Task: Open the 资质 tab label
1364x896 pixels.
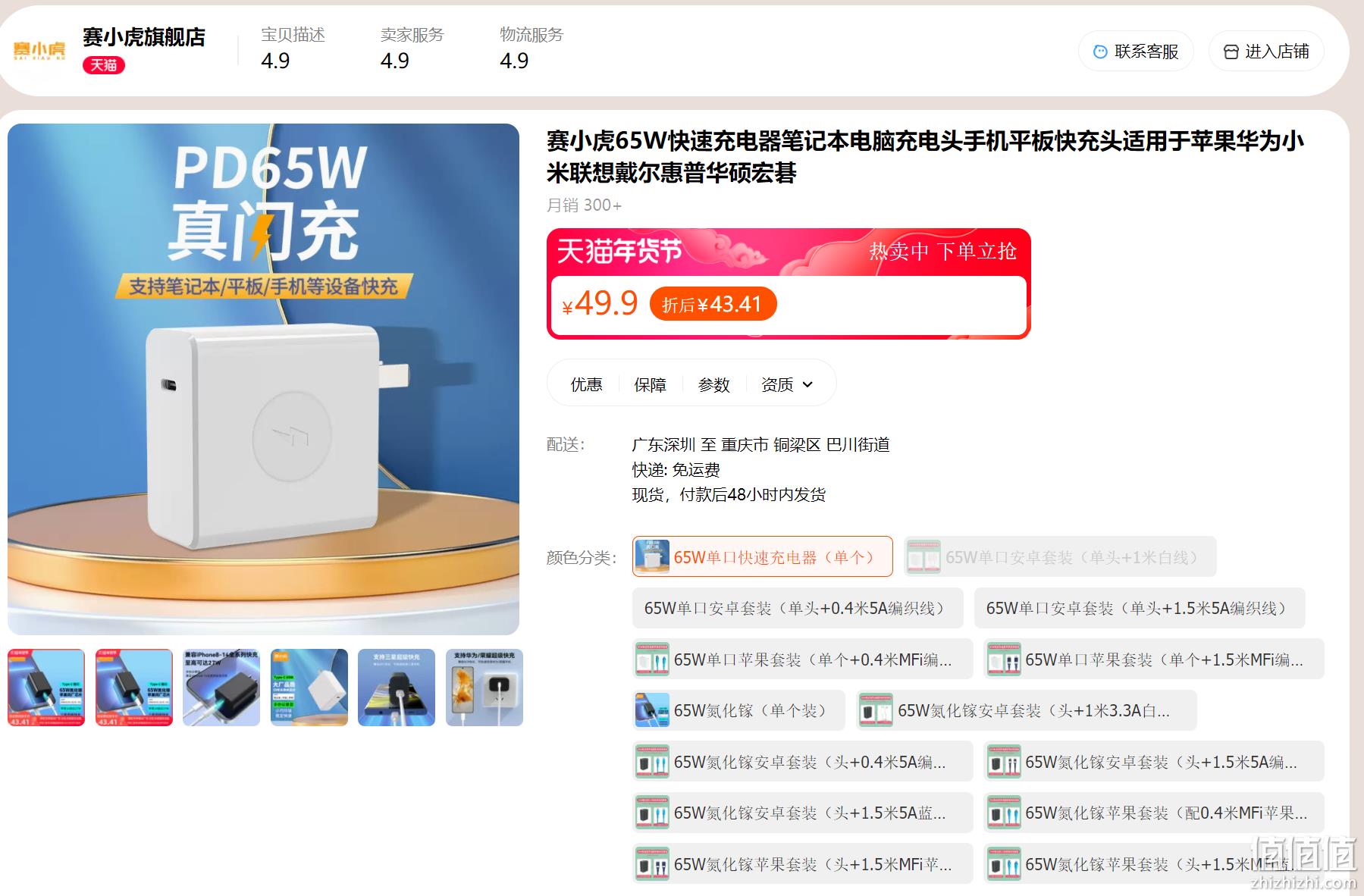Action: (x=777, y=384)
